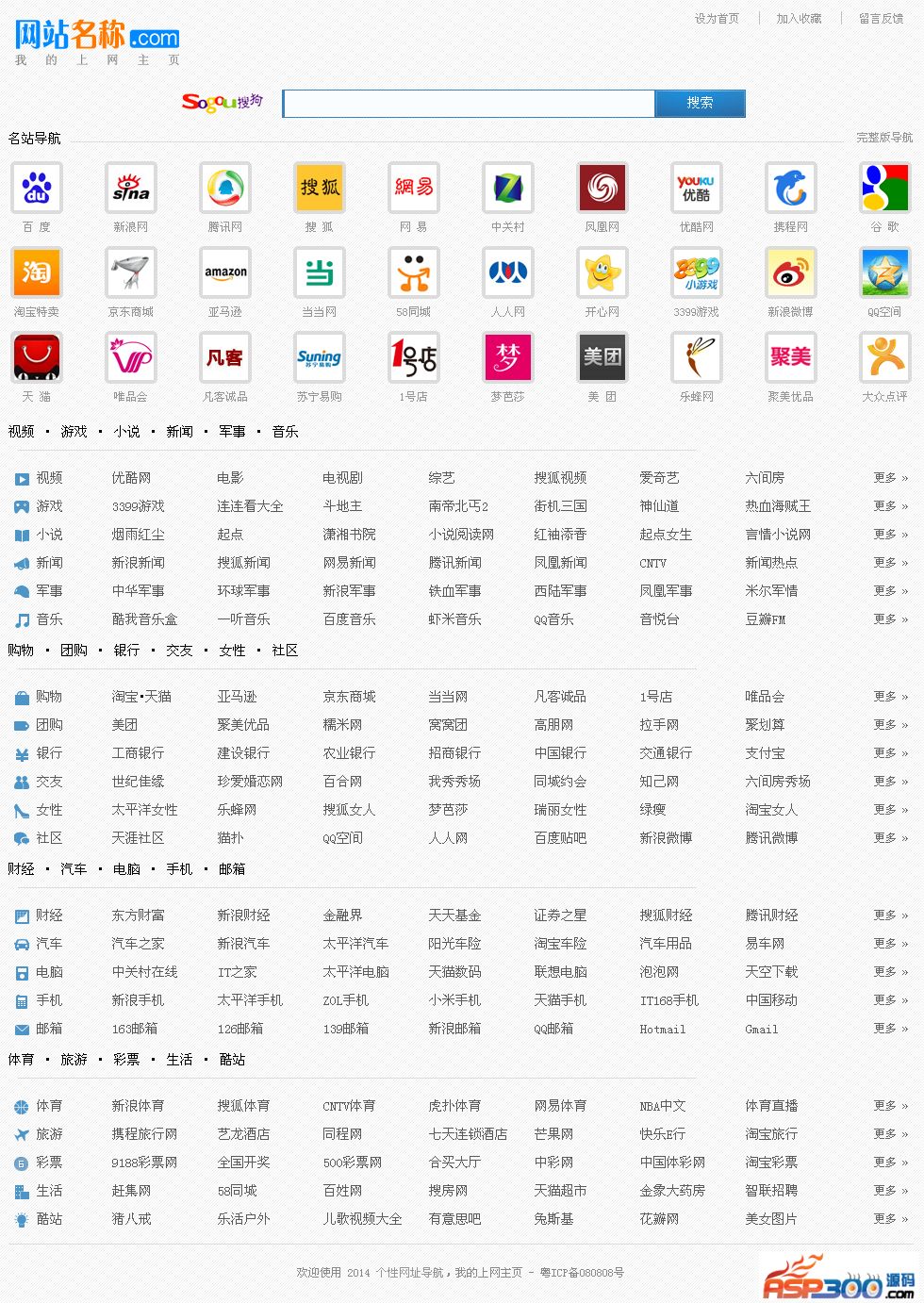Open the Ctrip dolphin icon

coord(791,188)
